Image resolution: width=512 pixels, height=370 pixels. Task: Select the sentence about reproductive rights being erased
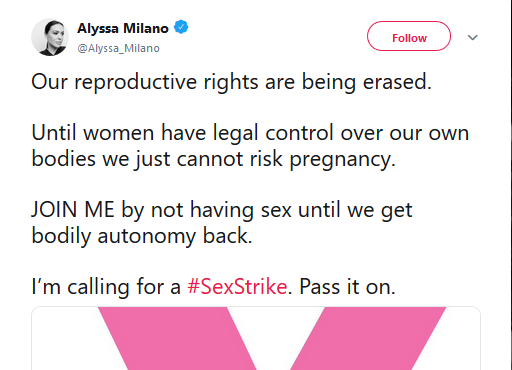[x=231, y=82]
